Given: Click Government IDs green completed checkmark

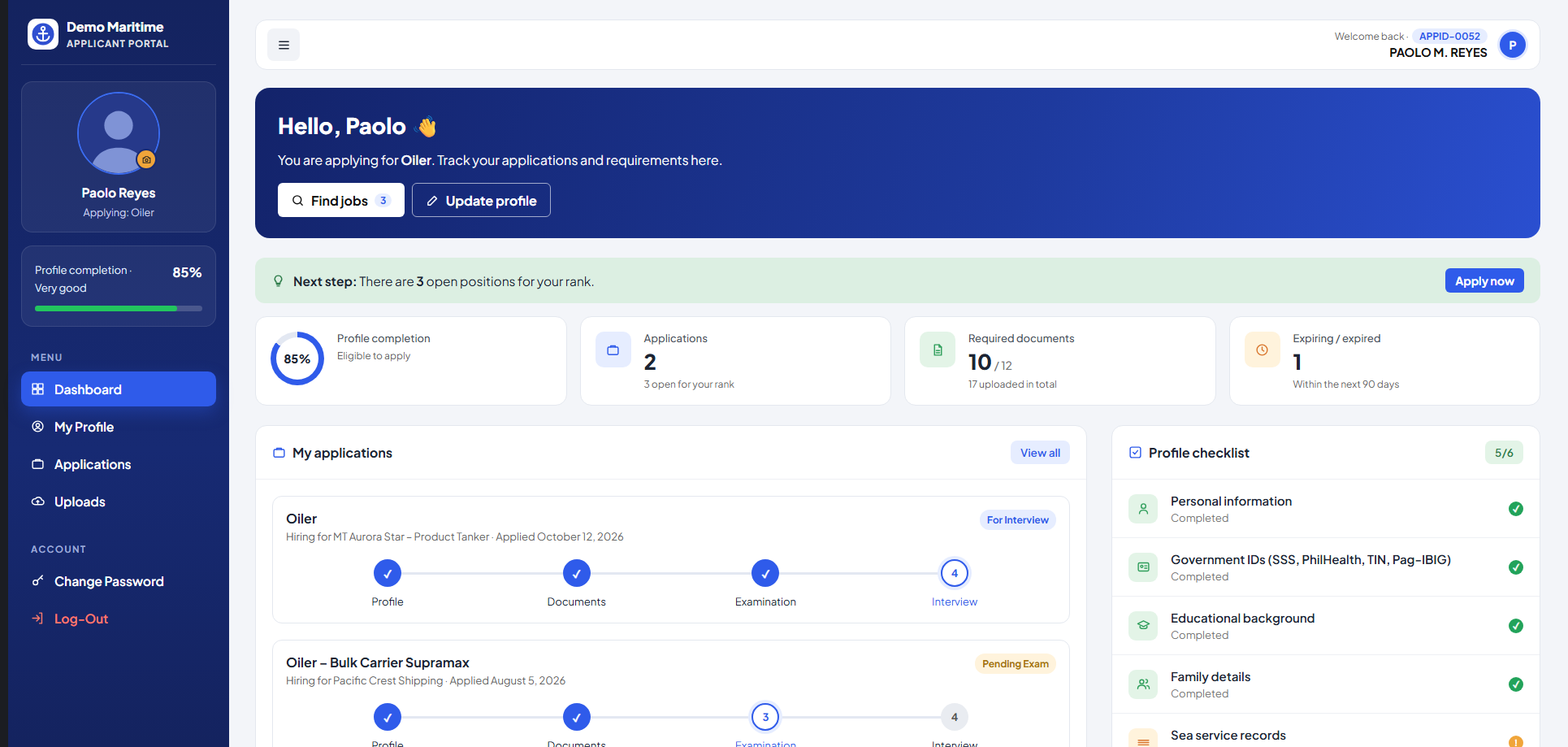Looking at the screenshot, I should [x=1515, y=567].
